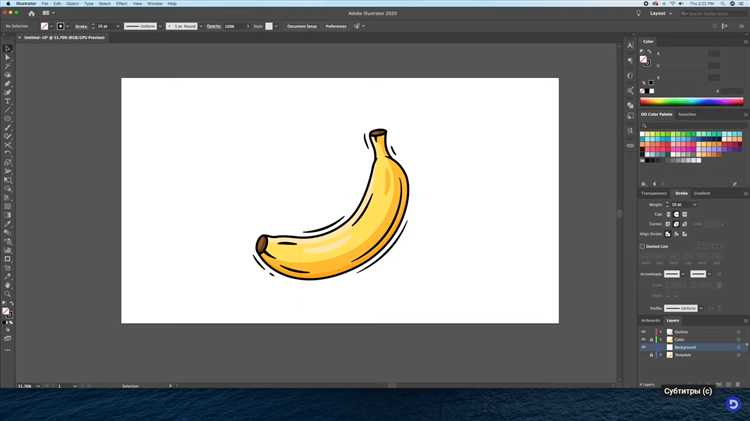Select the Artboard tool
The image size is (750, 421).
tap(8, 259)
